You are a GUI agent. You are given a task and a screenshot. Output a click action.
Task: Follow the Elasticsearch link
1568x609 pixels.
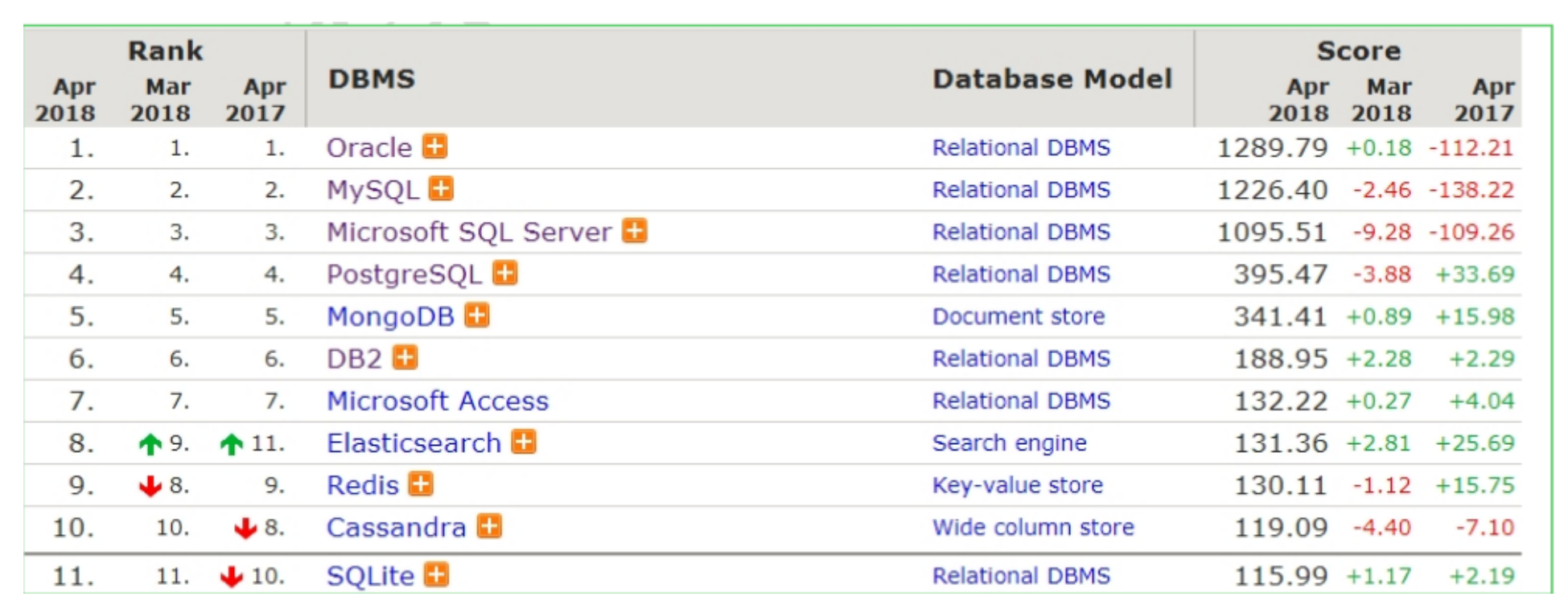[414, 443]
